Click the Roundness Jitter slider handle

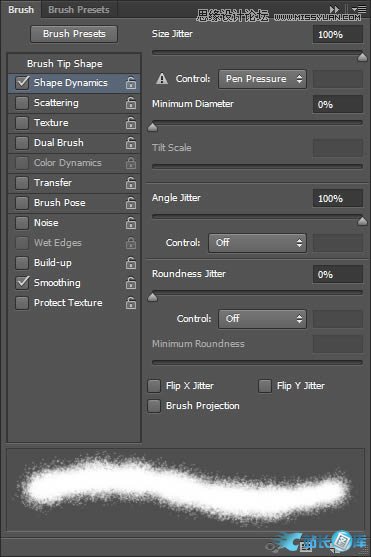point(153,297)
